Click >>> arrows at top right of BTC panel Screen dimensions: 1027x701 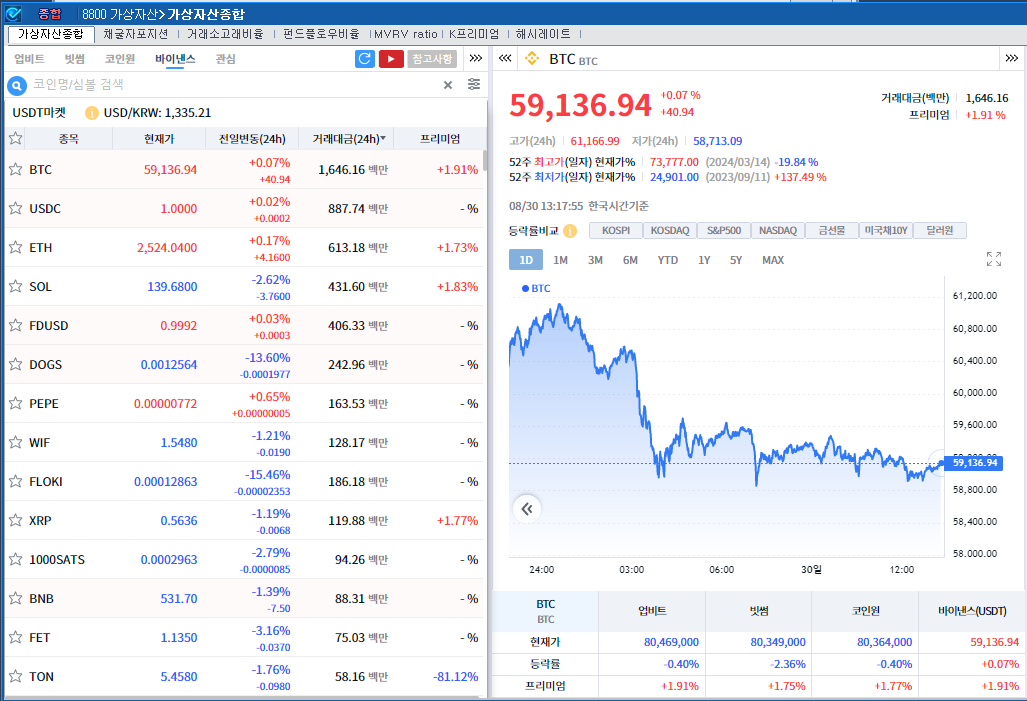(1012, 59)
